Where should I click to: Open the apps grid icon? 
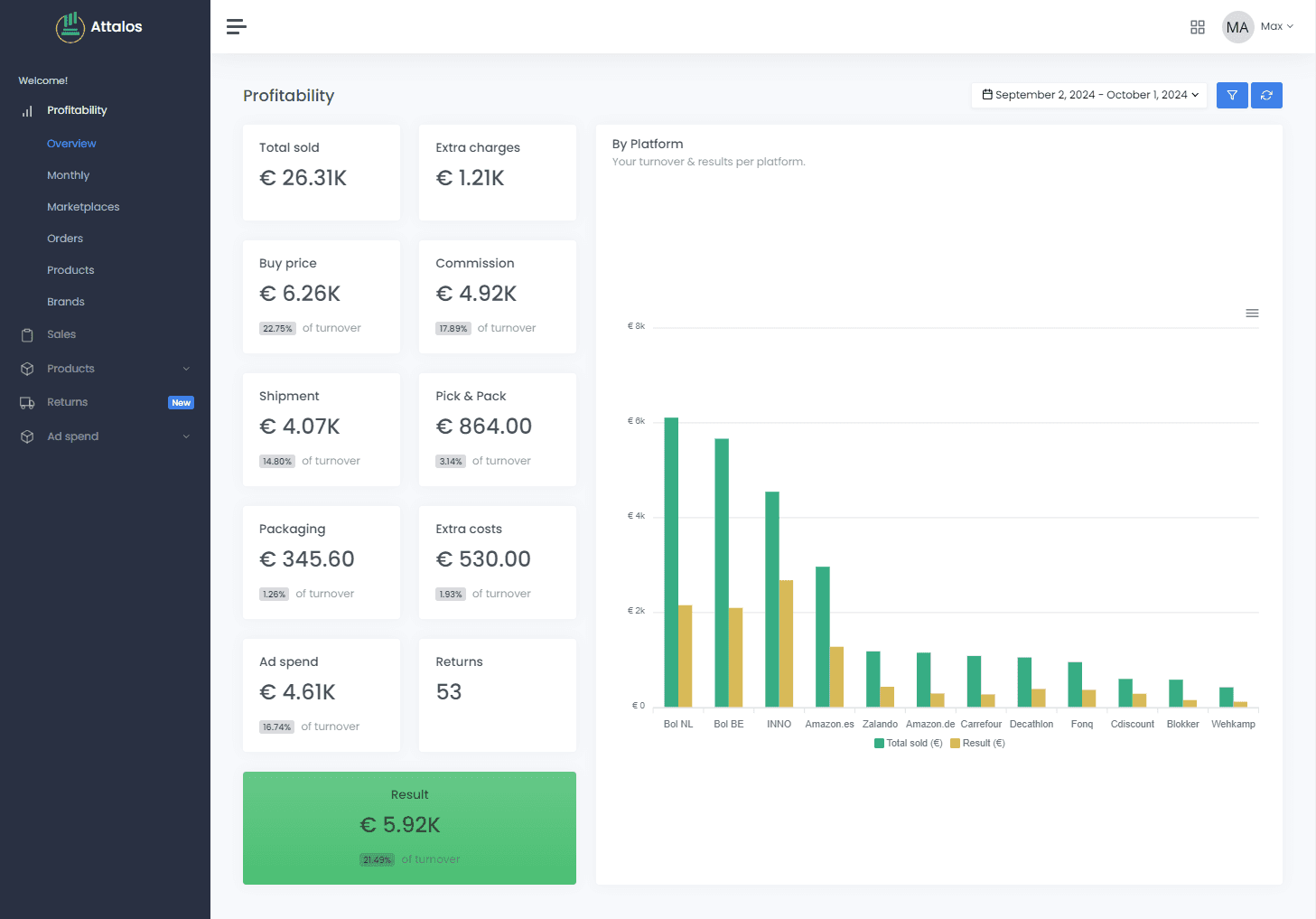point(1198,27)
